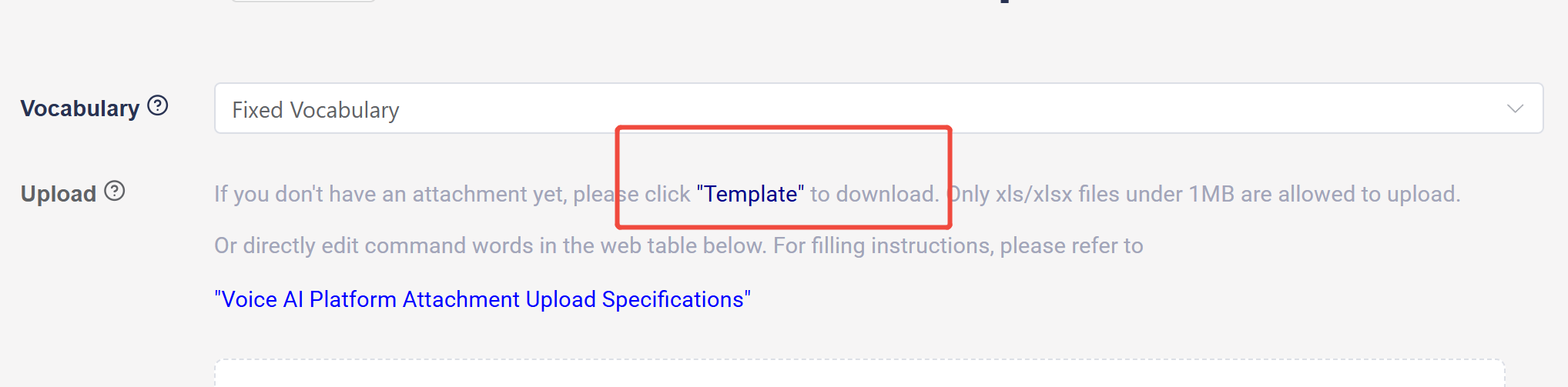Viewport: 1568px width, 387px height.
Task: Click "For filling instructions, please refer to" text
Action: tap(958, 245)
